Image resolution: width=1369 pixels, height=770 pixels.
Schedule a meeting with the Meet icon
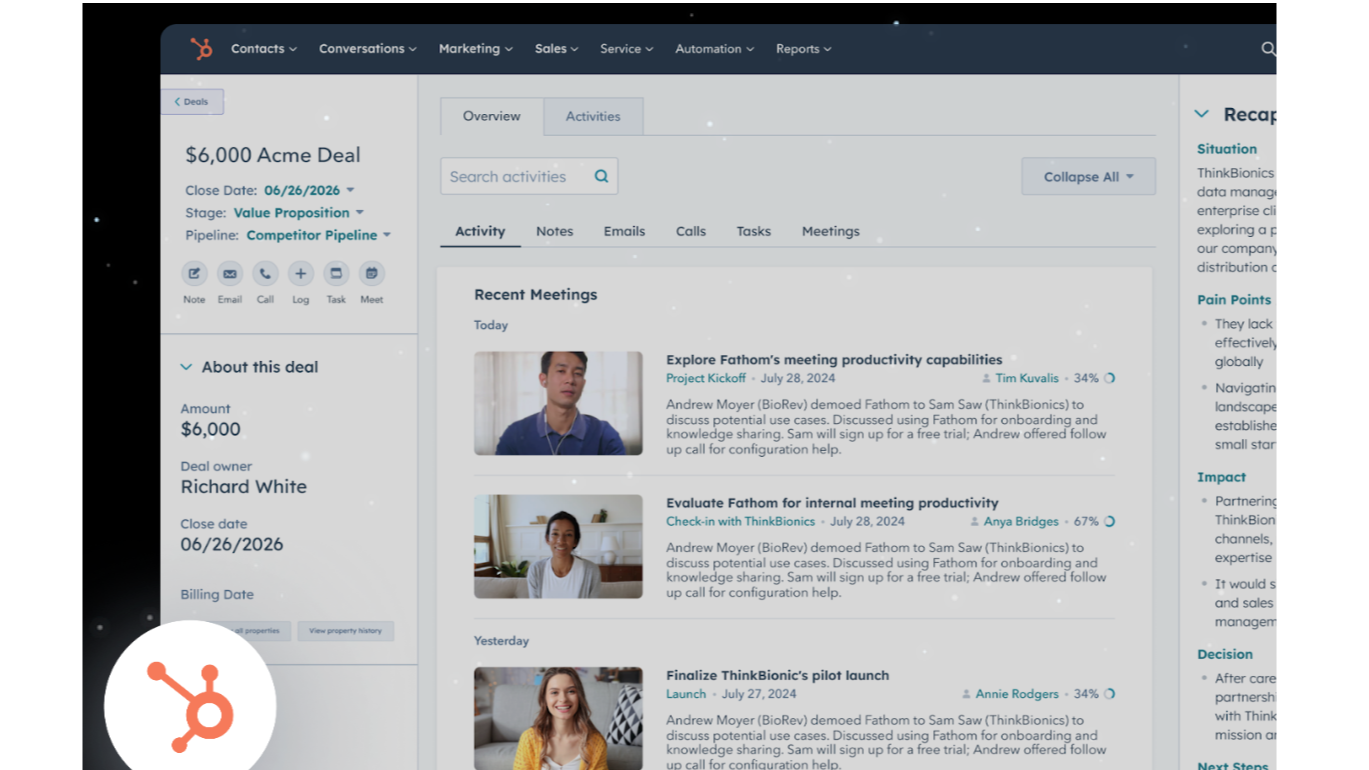(x=371, y=273)
